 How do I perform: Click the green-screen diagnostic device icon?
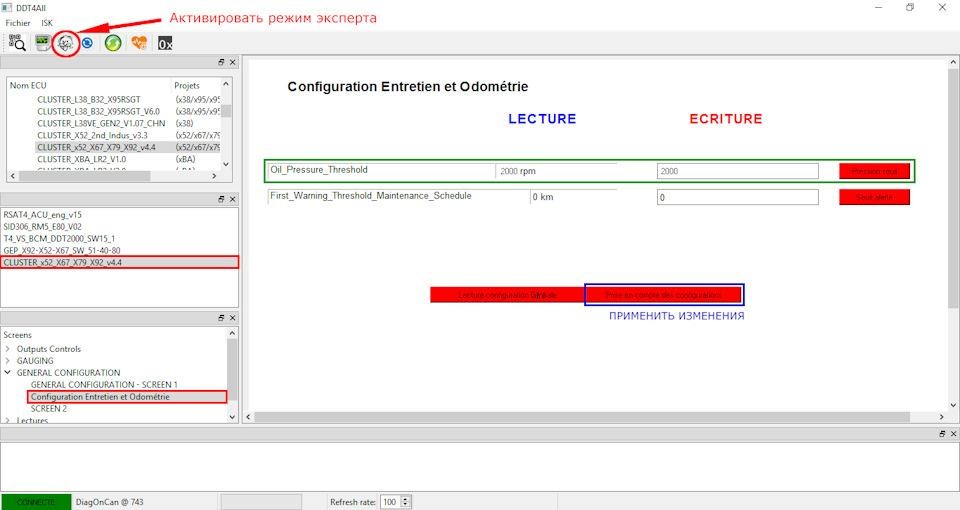(42, 43)
